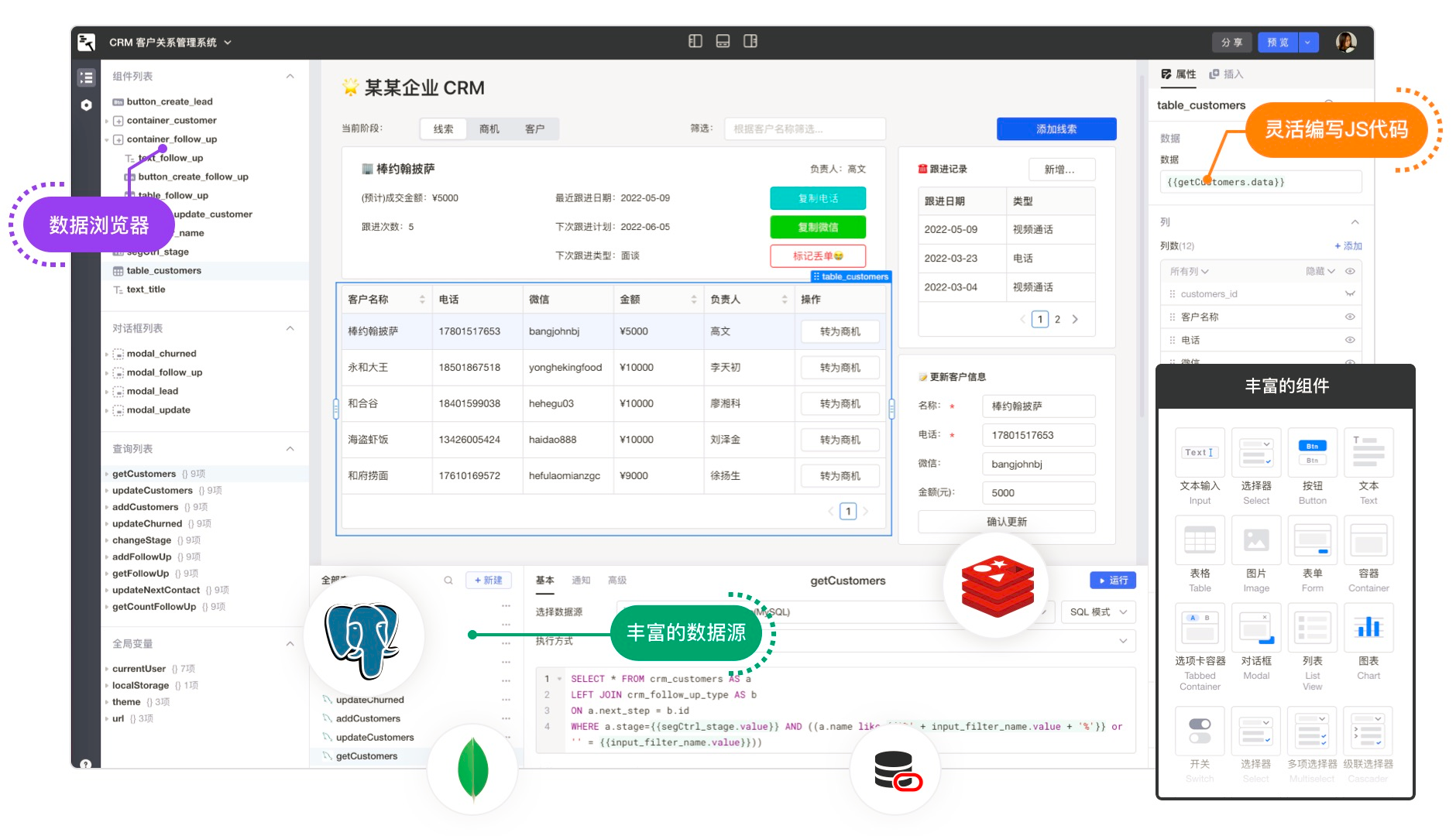Toggle the left panel layout icon
Screen dimensions: 1456x836
(x=695, y=41)
